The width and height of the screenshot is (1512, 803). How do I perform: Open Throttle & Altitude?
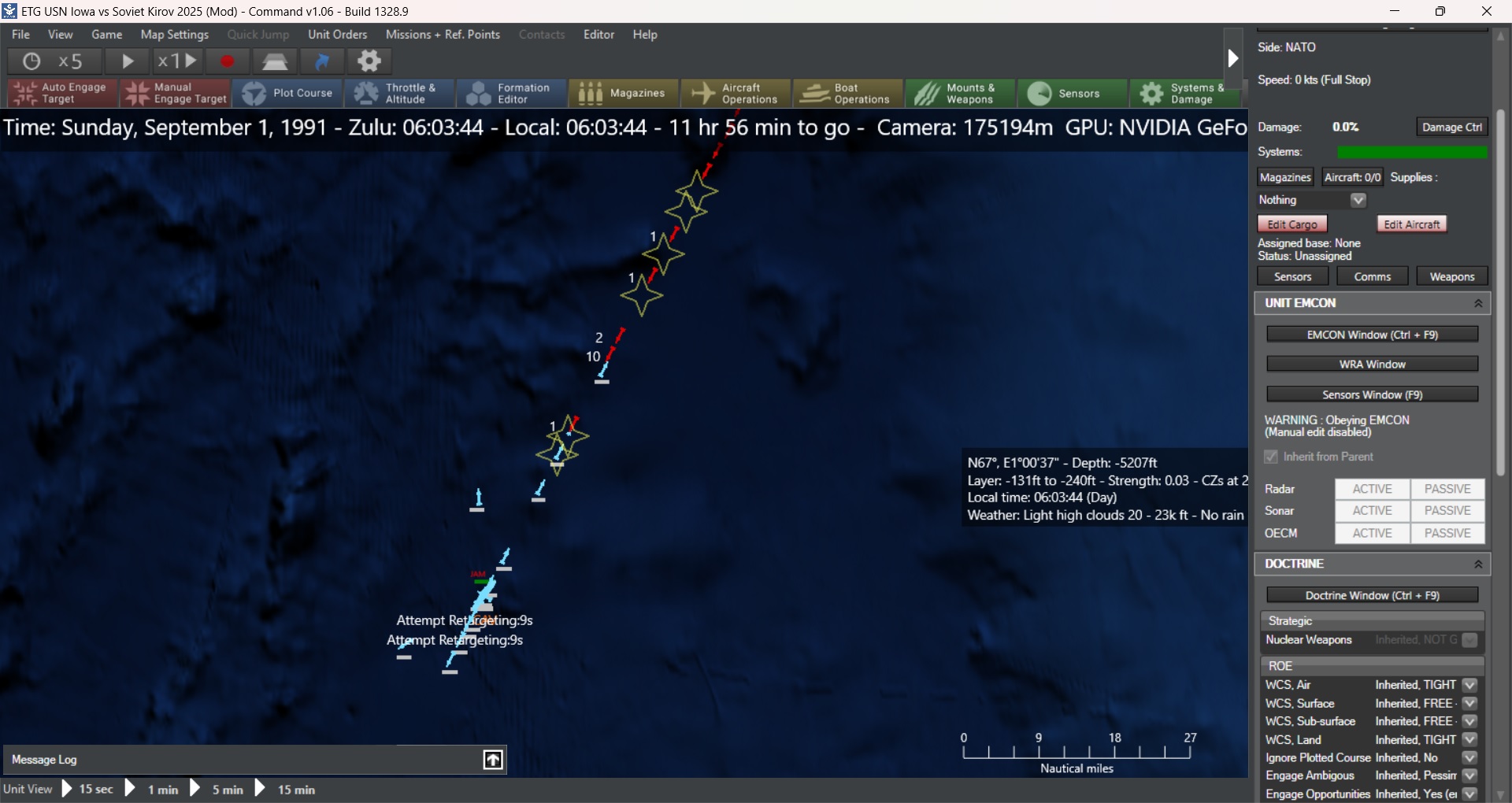pyautogui.click(x=399, y=93)
